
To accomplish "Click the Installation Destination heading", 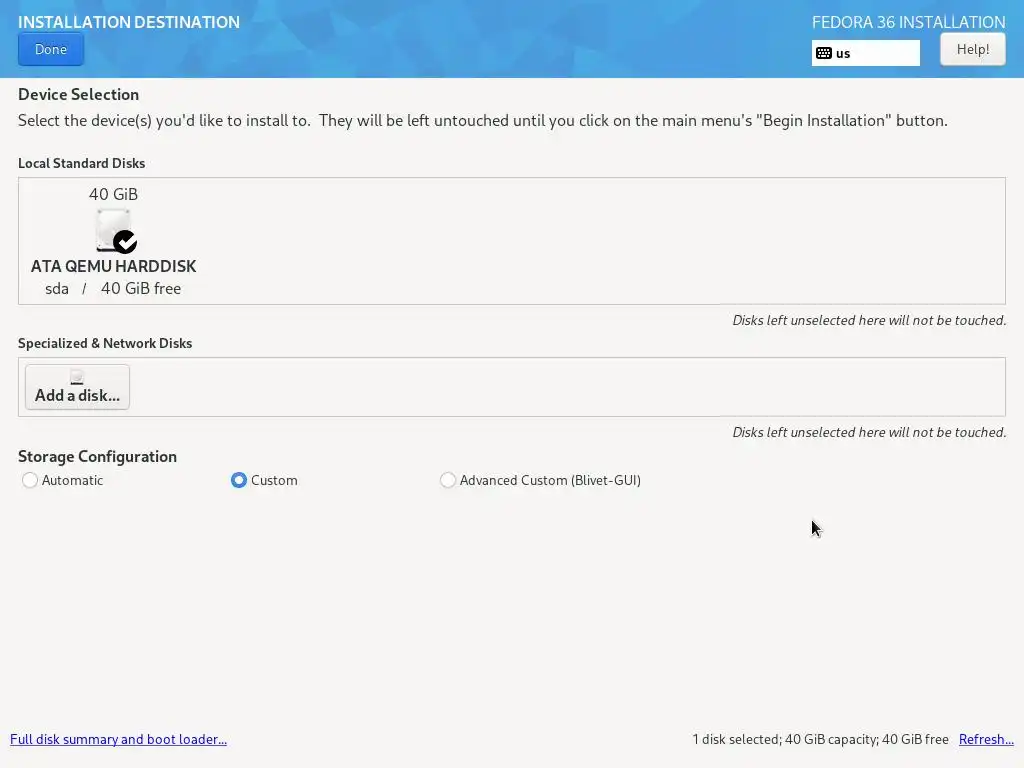I will coord(129,22).
